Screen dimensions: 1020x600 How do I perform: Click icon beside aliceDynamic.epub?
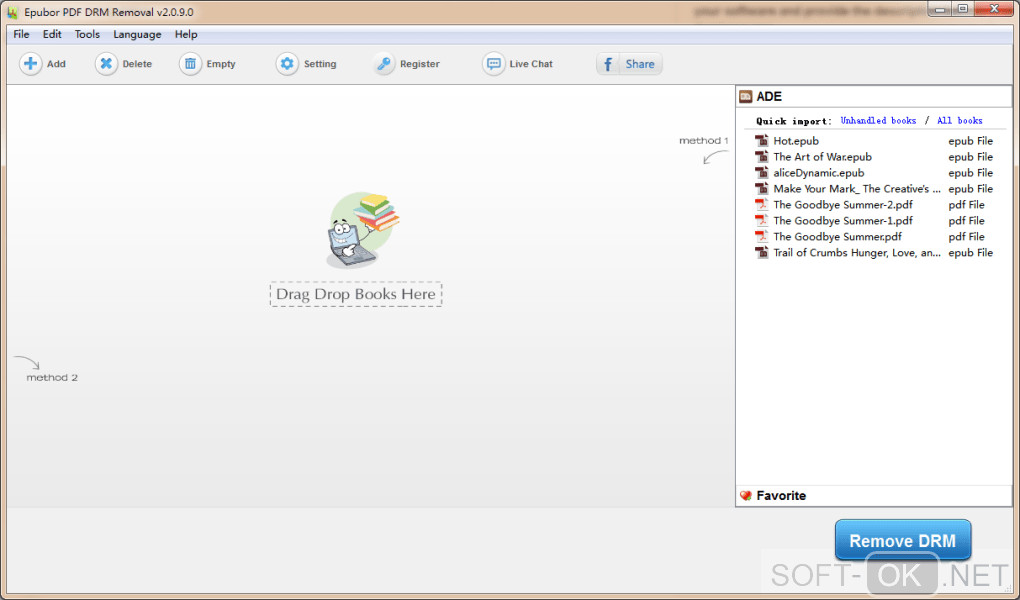pyautogui.click(x=761, y=172)
